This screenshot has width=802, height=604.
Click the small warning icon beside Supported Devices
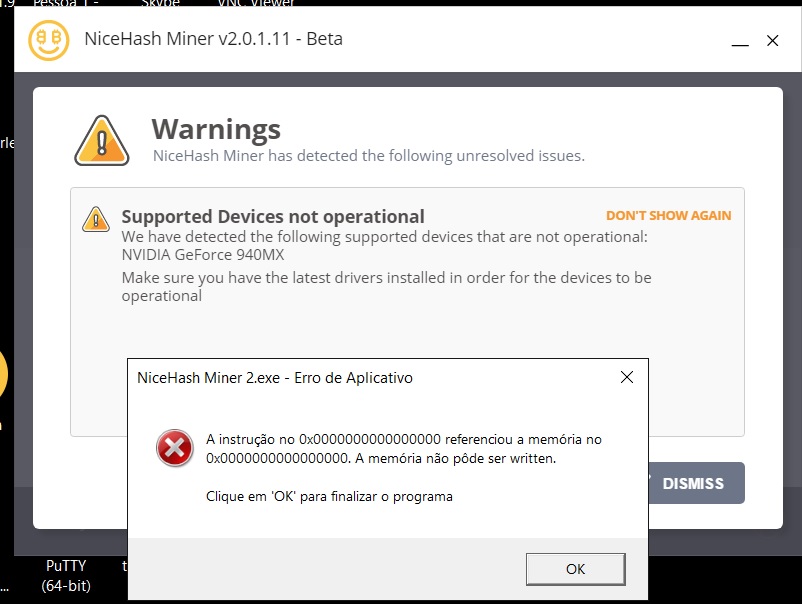95,219
